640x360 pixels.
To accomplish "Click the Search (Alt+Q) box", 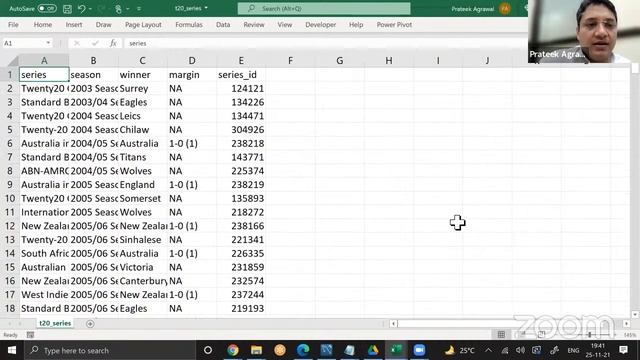I will click(324, 8).
